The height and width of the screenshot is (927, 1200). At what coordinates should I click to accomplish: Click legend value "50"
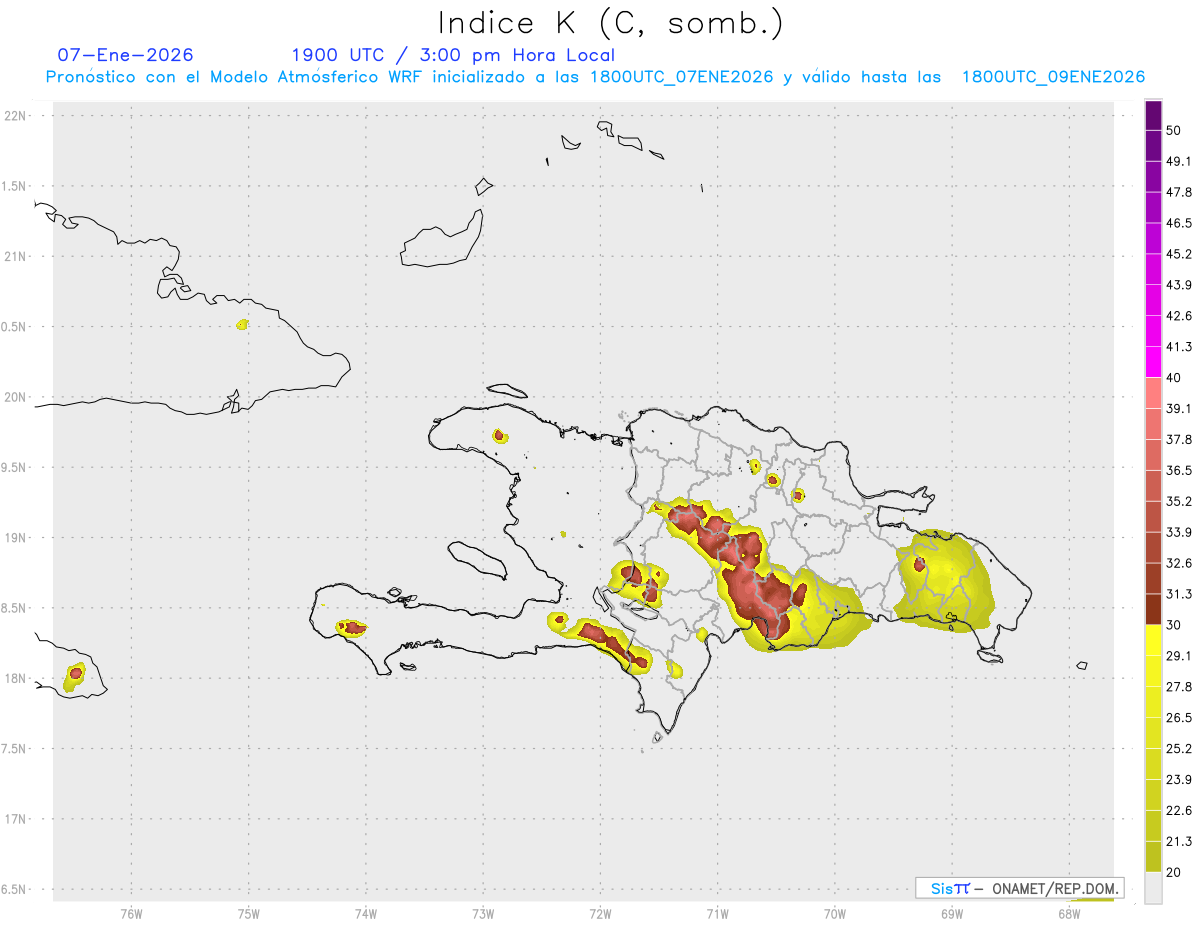1175,130
